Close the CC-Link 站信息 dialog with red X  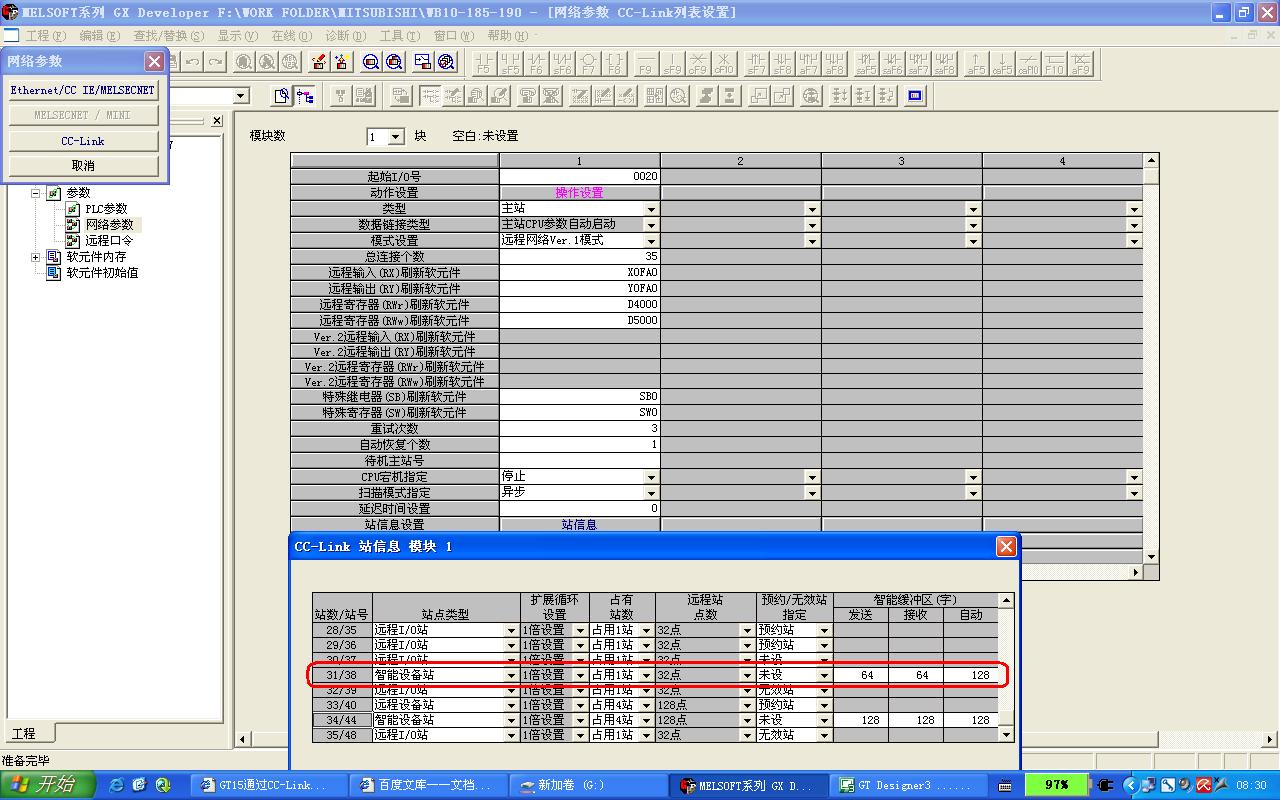coord(1006,546)
